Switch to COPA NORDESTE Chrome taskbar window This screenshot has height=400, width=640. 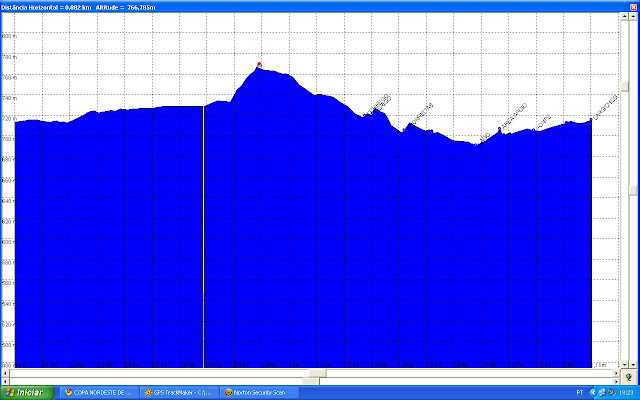tap(99, 393)
